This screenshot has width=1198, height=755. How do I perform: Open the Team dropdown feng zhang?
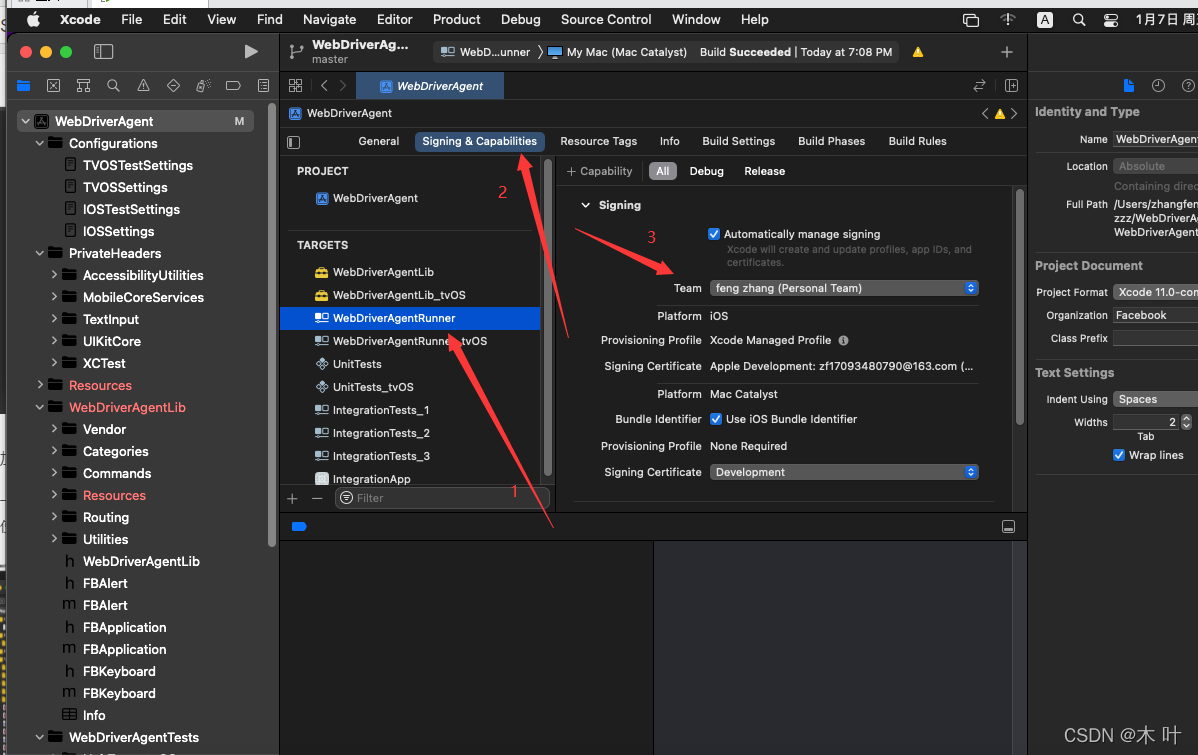click(x=843, y=288)
